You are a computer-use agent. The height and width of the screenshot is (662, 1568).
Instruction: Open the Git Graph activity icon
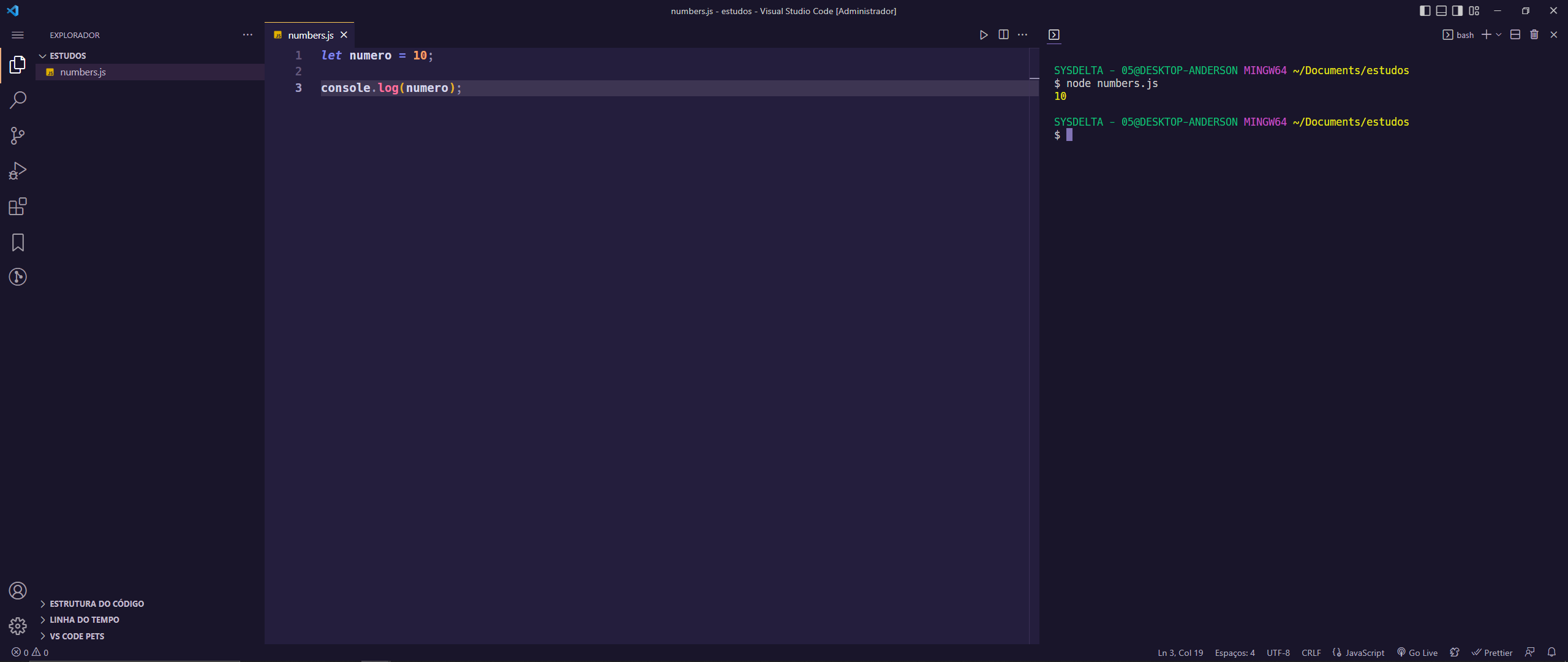18,277
